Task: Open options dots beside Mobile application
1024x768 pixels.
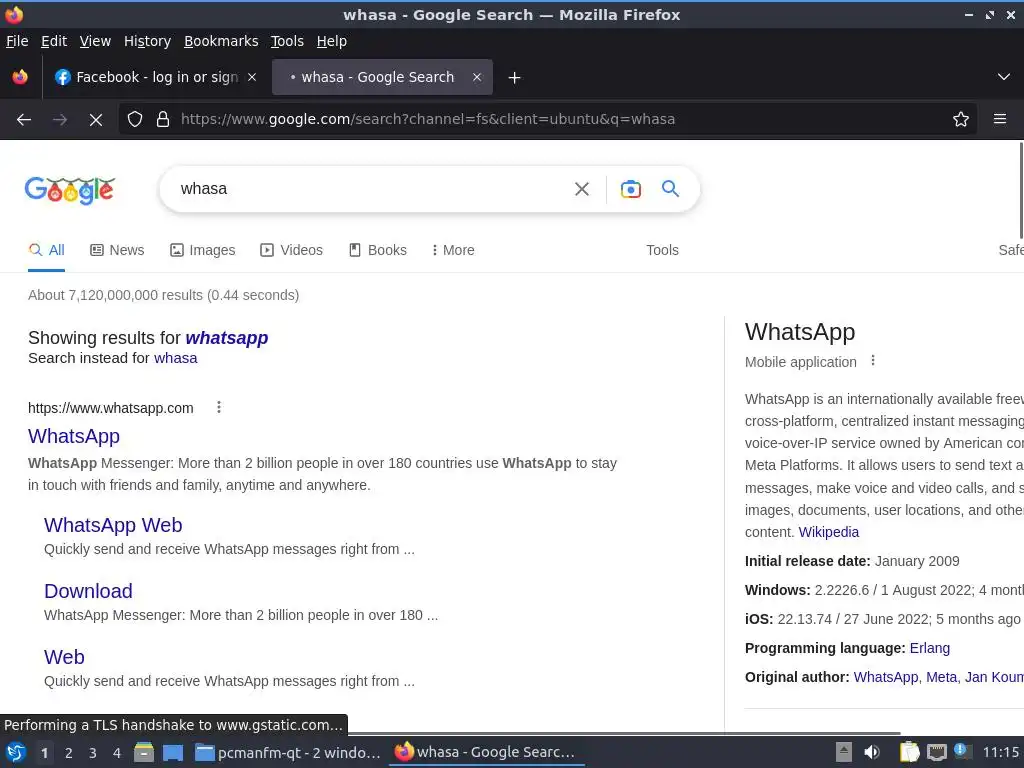Action: click(872, 361)
